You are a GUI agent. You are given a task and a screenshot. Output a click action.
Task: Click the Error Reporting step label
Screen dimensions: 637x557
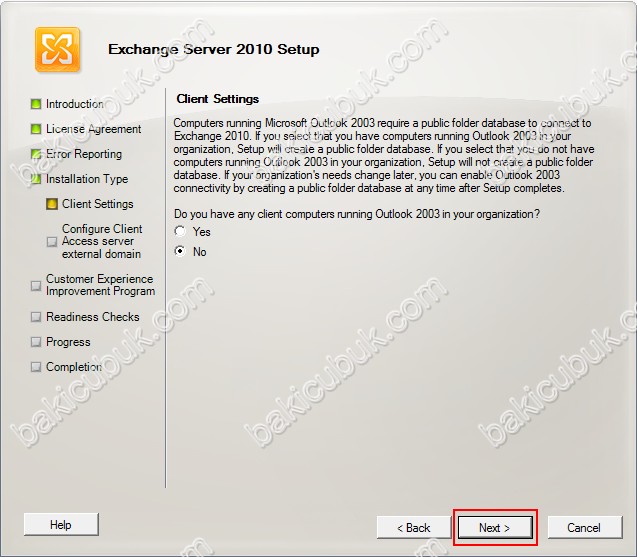point(84,154)
